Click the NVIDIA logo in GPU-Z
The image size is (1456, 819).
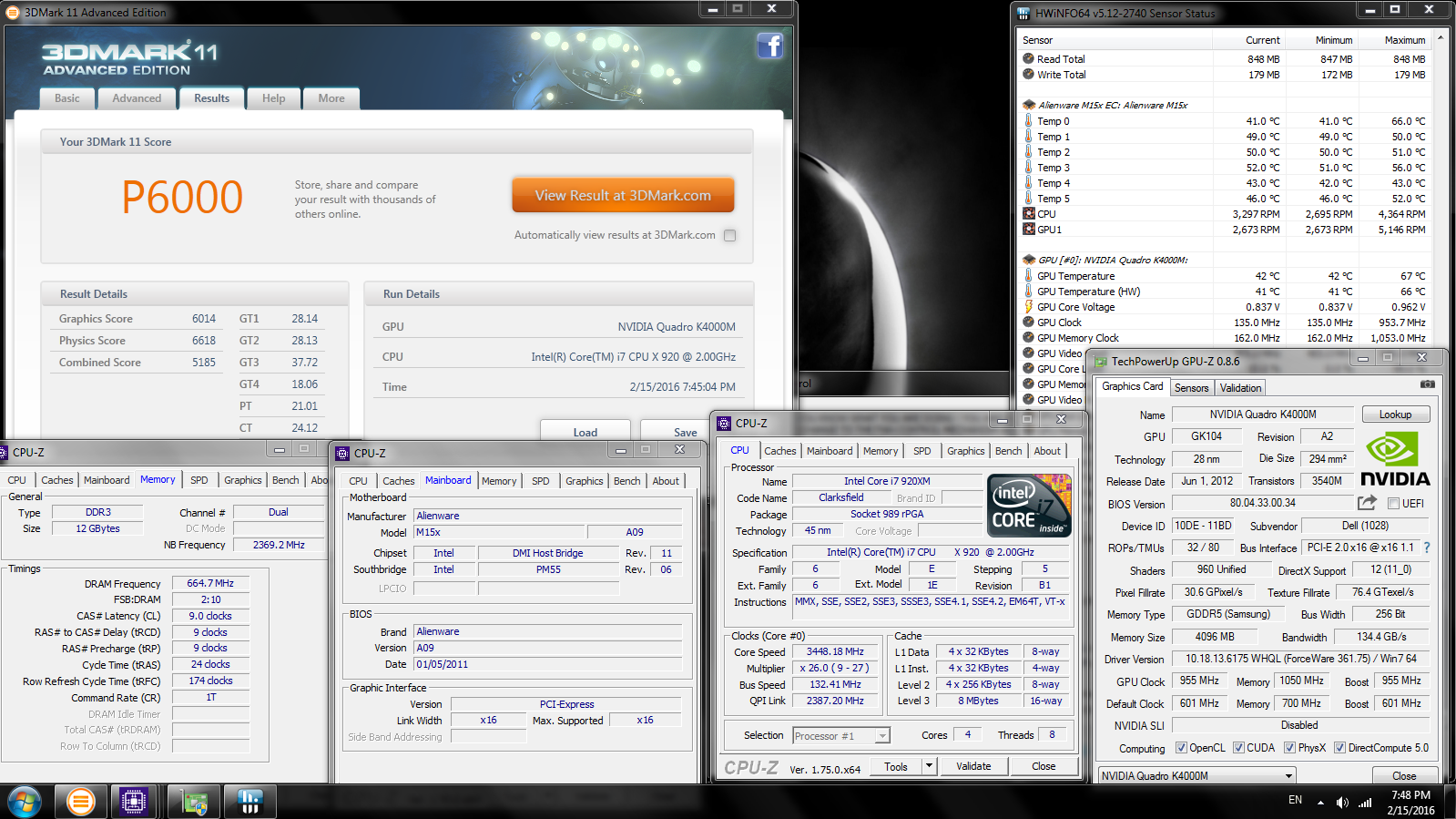click(1395, 458)
